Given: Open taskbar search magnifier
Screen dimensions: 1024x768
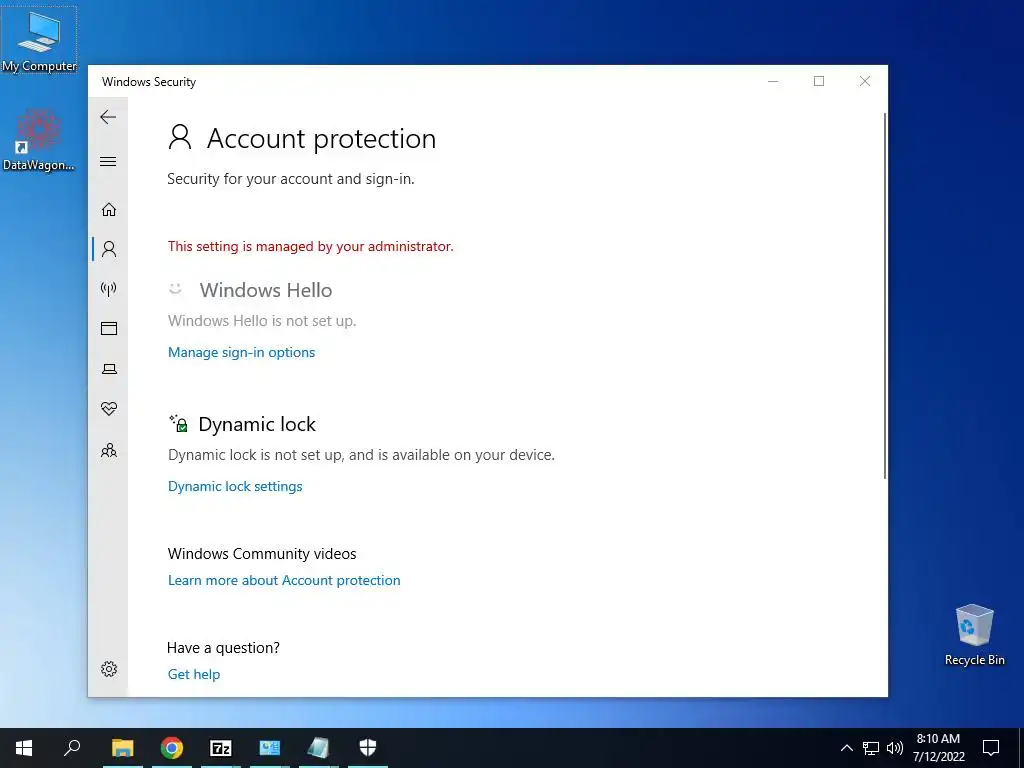Looking at the screenshot, I should tap(72, 748).
